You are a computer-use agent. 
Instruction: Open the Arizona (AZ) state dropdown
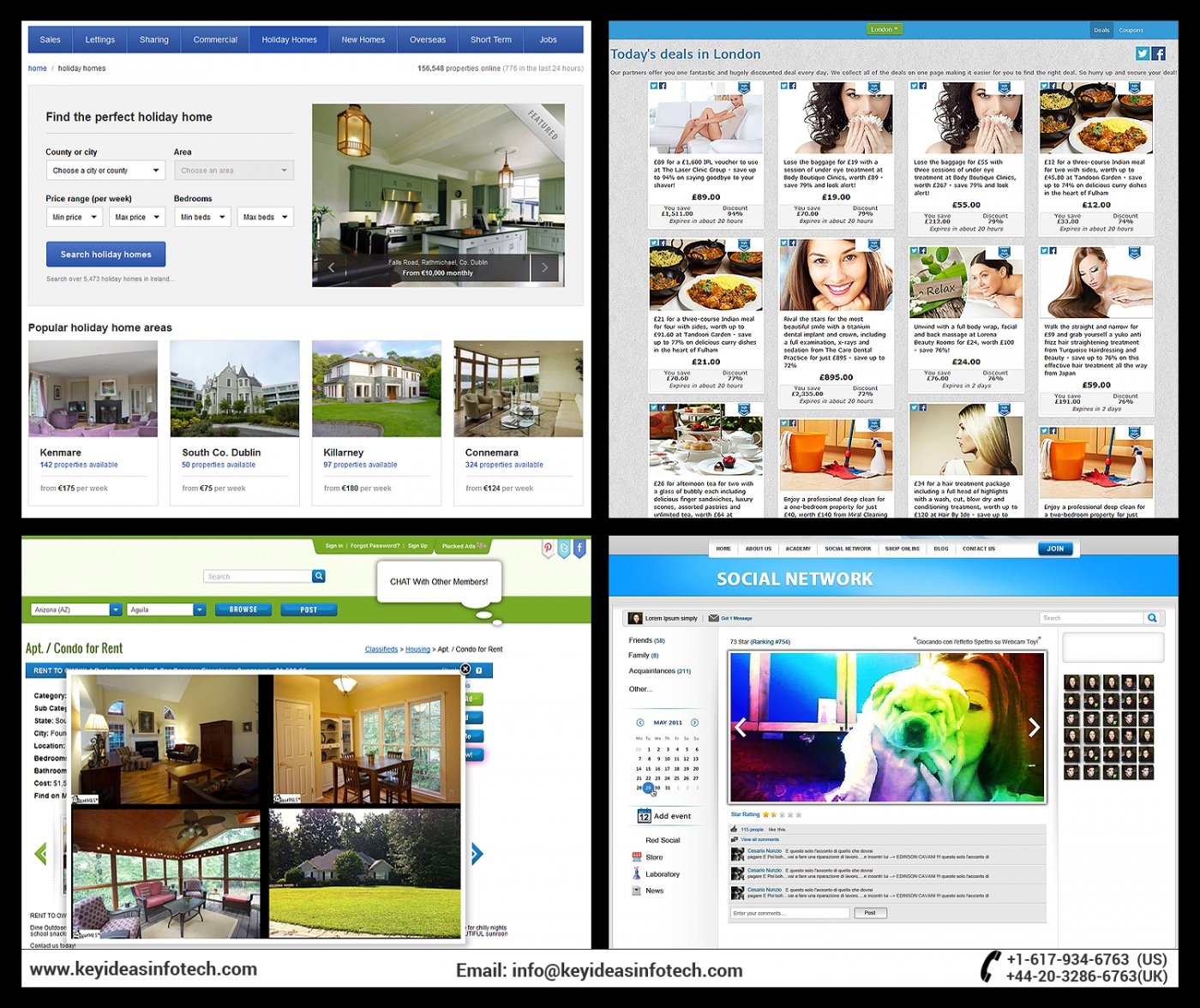[76, 609]
